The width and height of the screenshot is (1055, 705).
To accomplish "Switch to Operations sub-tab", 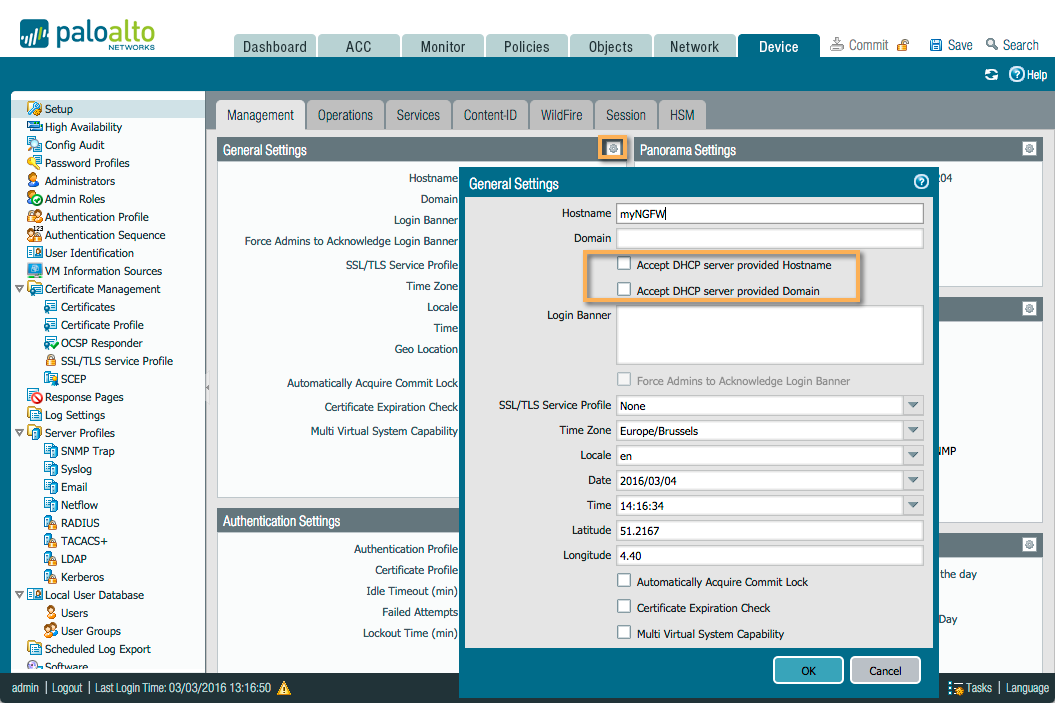I will click(x=345, y=115).
